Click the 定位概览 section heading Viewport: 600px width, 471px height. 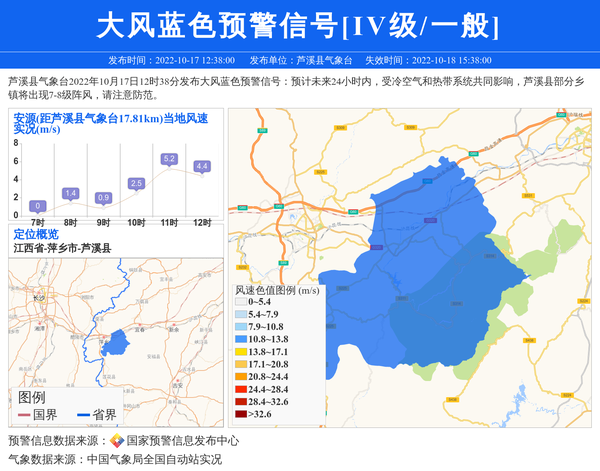[36, 234]
